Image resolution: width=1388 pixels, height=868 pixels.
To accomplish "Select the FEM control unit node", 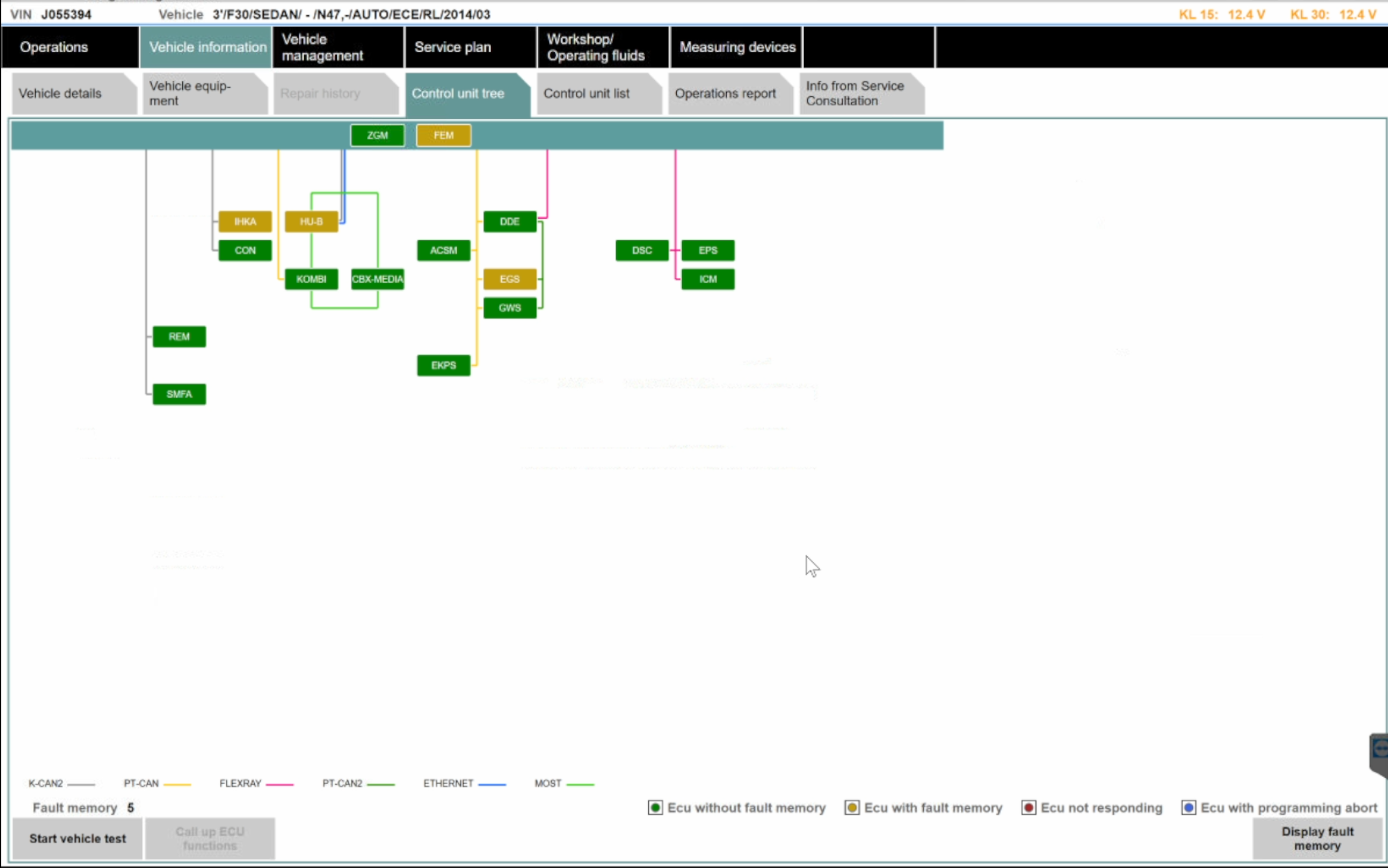I will point(443,135).
